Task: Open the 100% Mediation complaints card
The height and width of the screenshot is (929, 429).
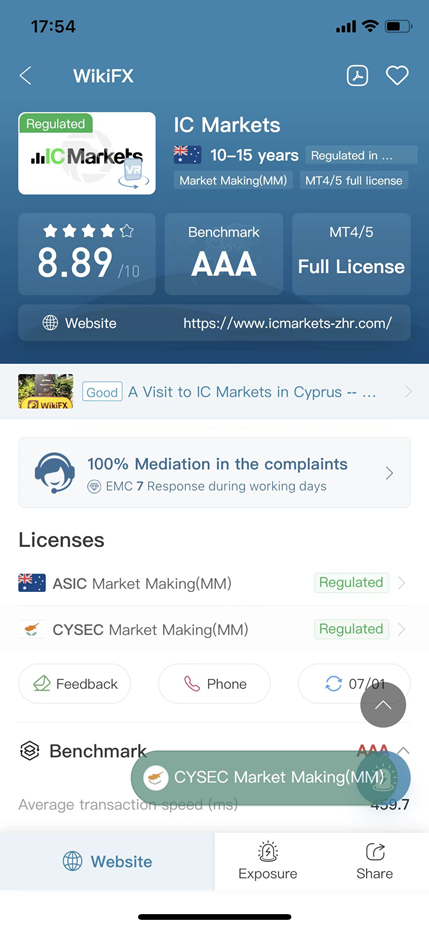Action: coord(214,473)
